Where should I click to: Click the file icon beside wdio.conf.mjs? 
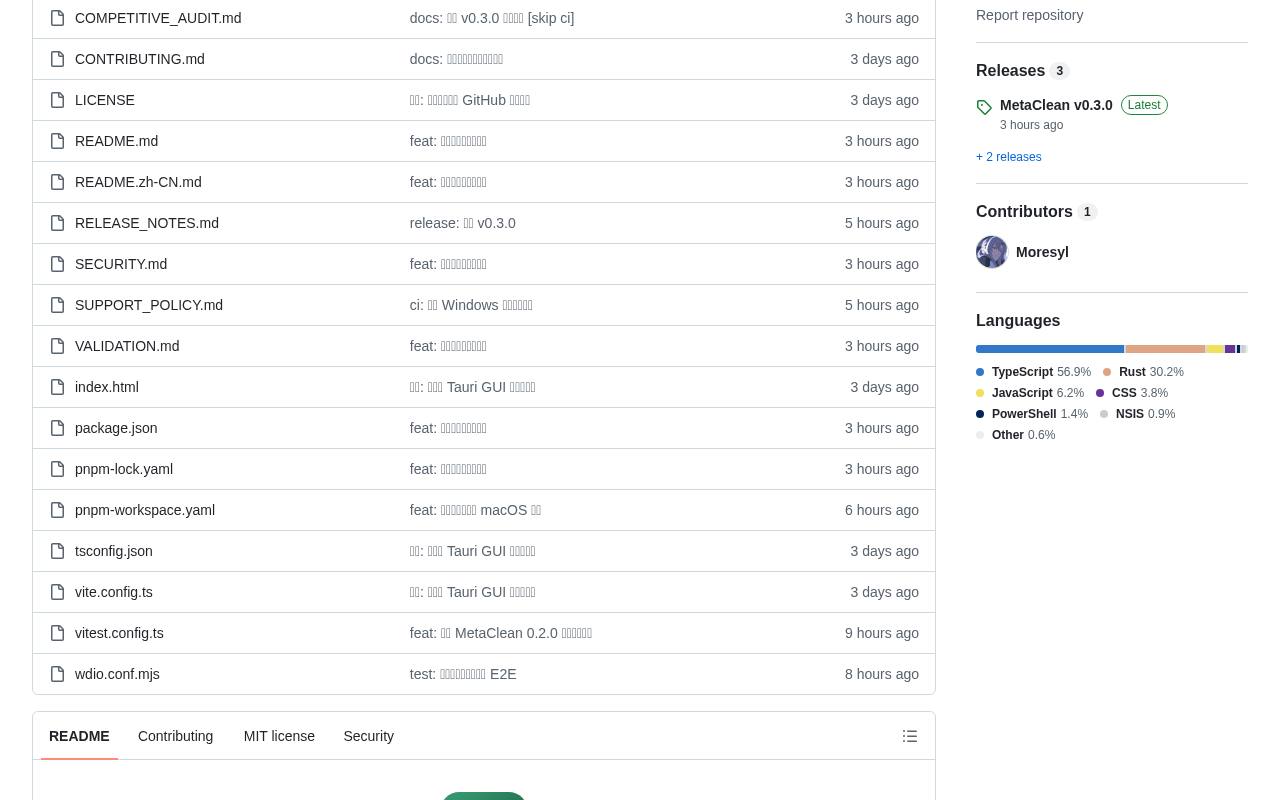click(57, 674)
